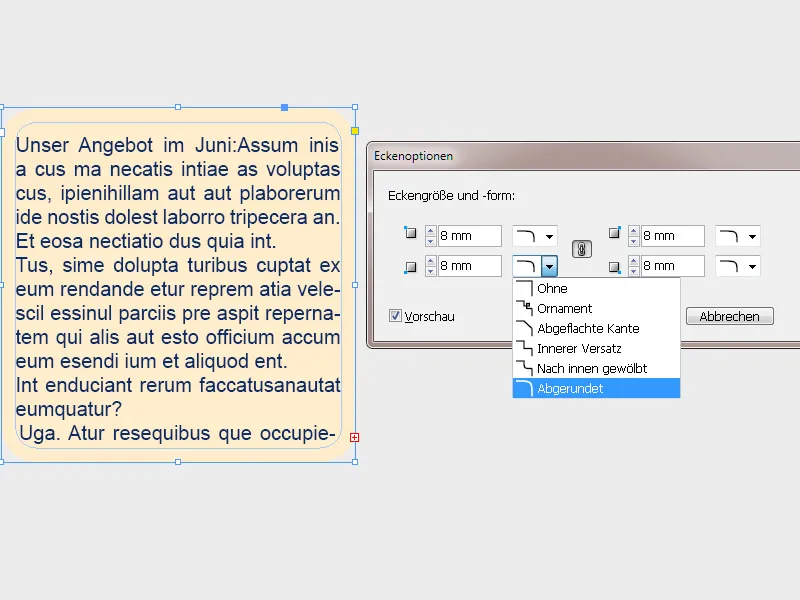The height and width of the screenshot is (600, 800).
Task: Click the right-middle frame handle
Action: click(355, 285)
